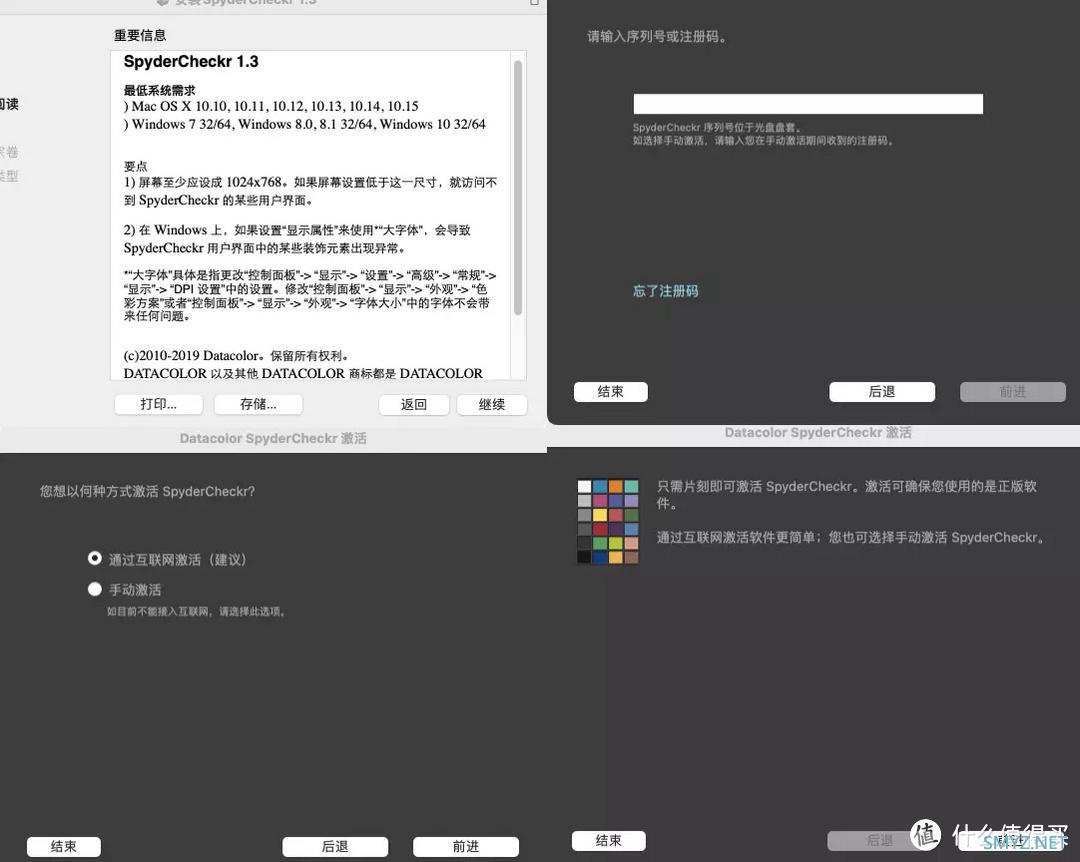Click 结束 on the internet activation screen
The image size is (1080, 862).
click(610, 840)
